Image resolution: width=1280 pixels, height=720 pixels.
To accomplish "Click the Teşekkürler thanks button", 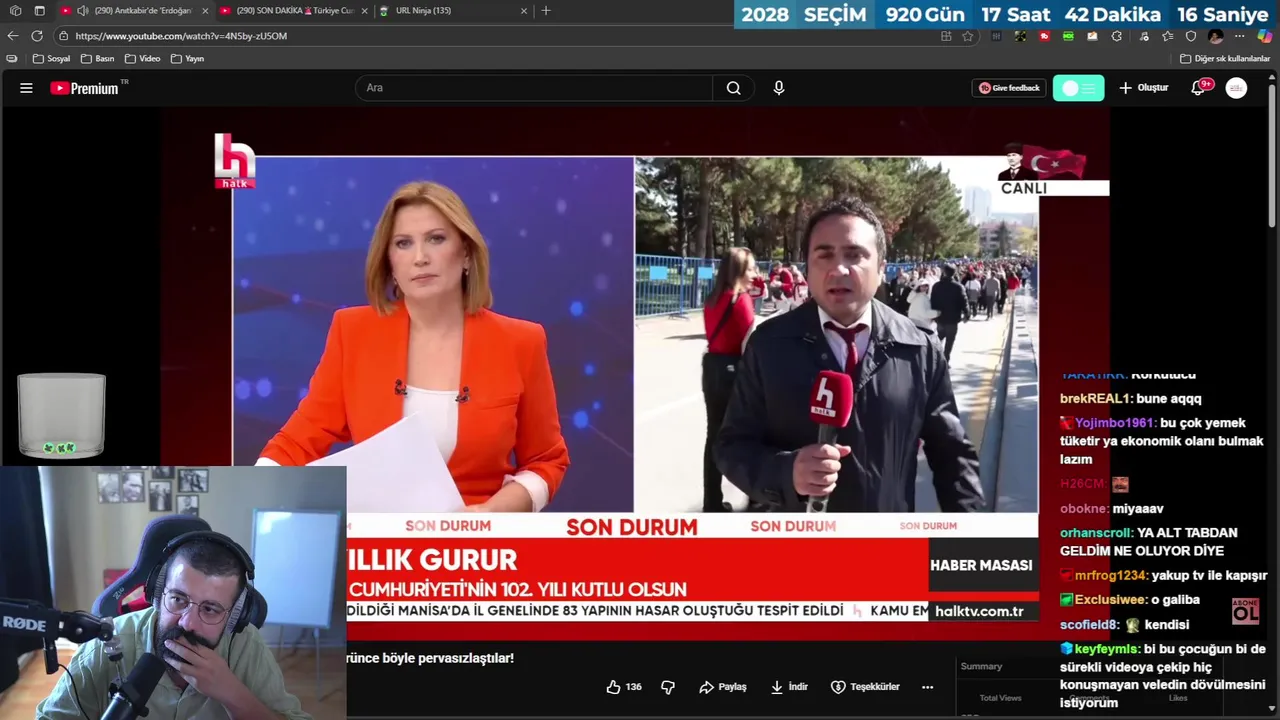I will pos(866,687).
